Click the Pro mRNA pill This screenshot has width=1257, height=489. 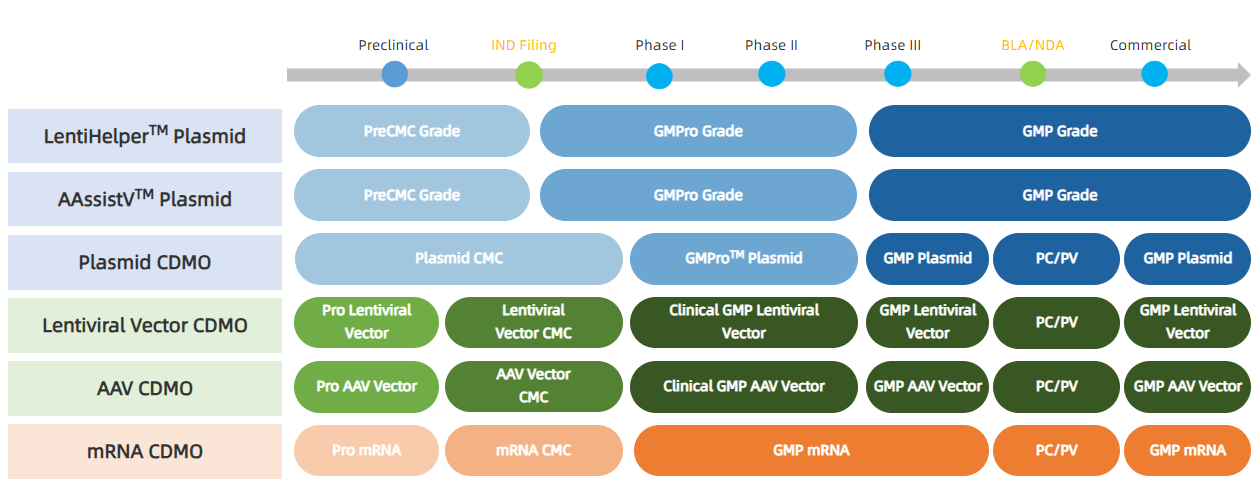tap(366, 450)
